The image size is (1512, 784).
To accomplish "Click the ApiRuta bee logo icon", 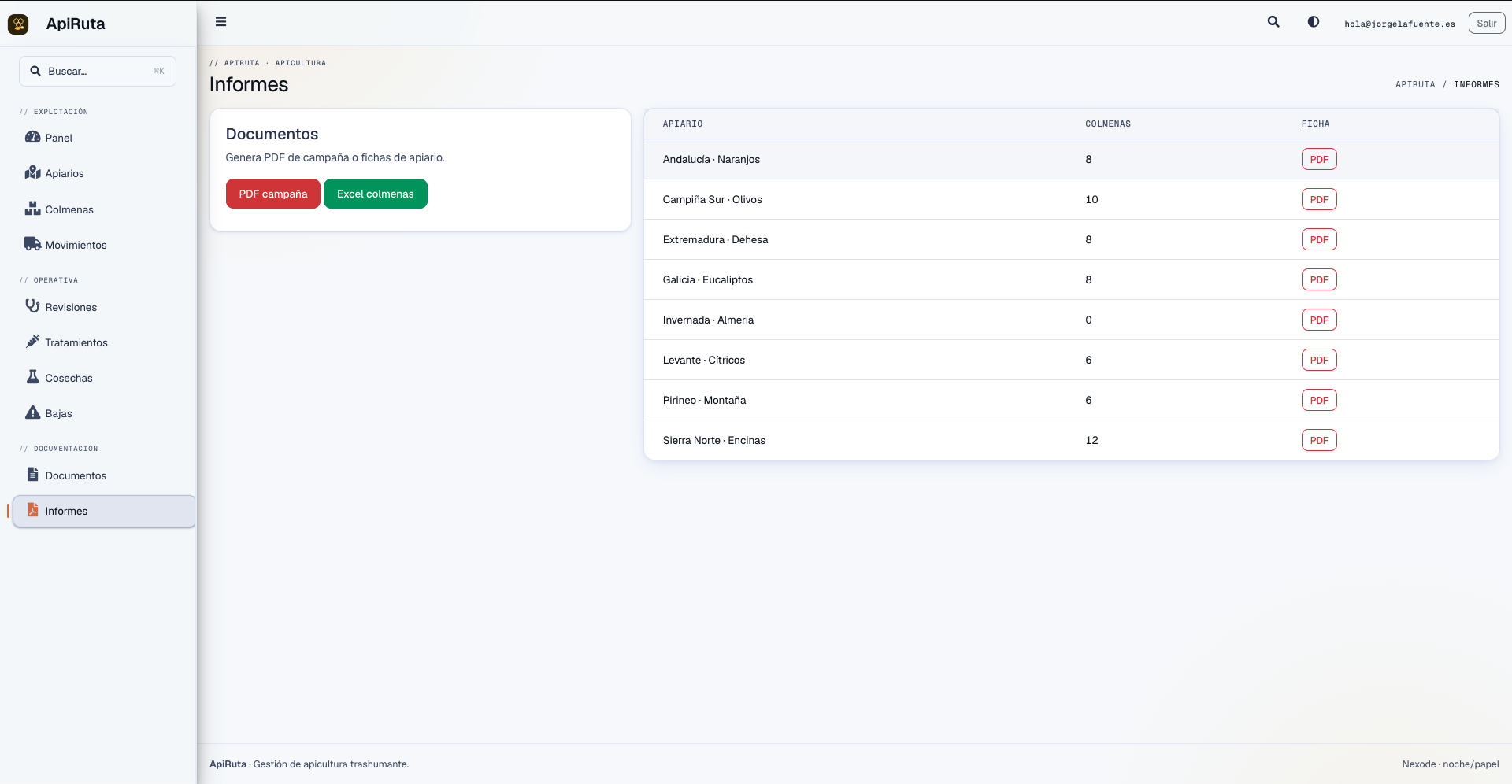I will (18, 24).
